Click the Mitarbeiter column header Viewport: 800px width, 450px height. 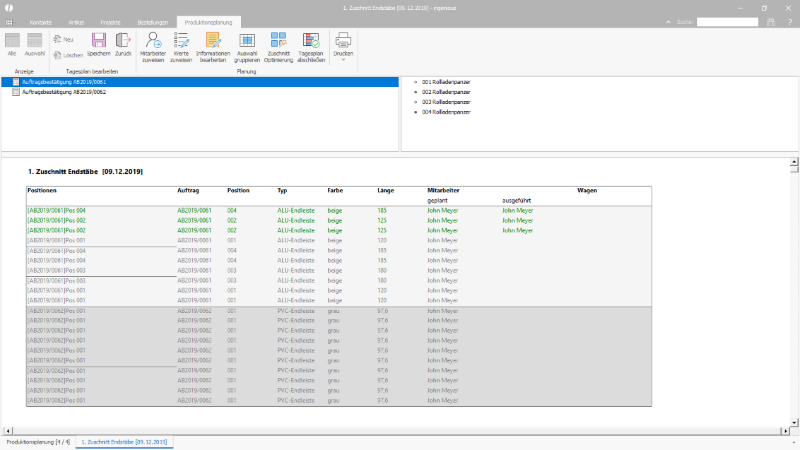pyautogui.click(x=443, y=190)
